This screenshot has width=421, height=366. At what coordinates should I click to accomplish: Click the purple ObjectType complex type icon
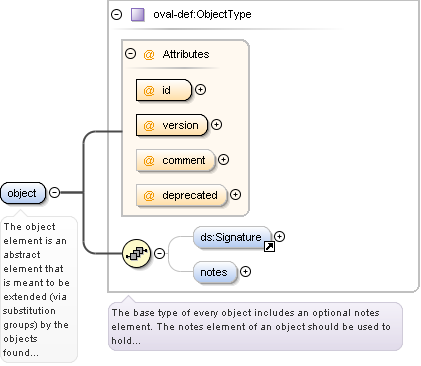click(138, 15)
